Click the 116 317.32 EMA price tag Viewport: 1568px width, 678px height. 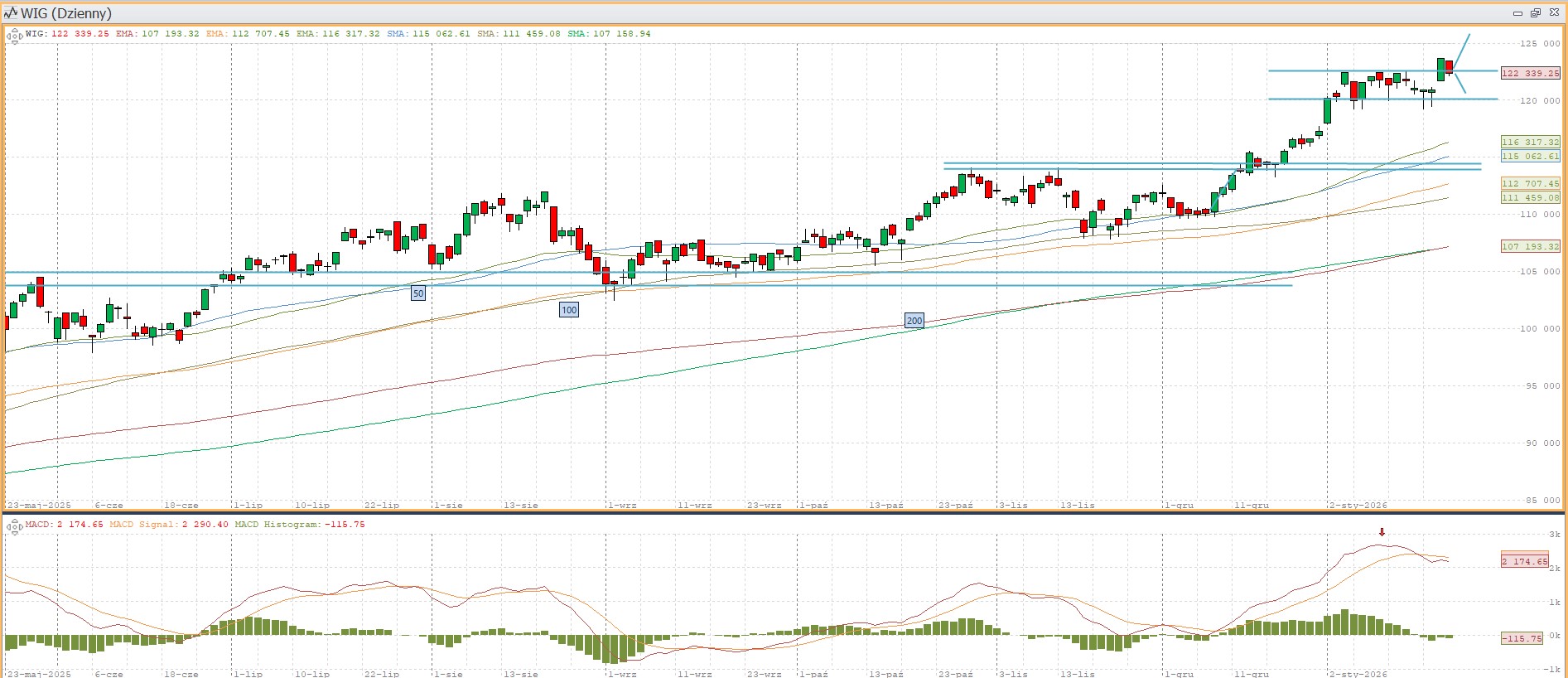pyautogui.click(x=1530, y=142)
